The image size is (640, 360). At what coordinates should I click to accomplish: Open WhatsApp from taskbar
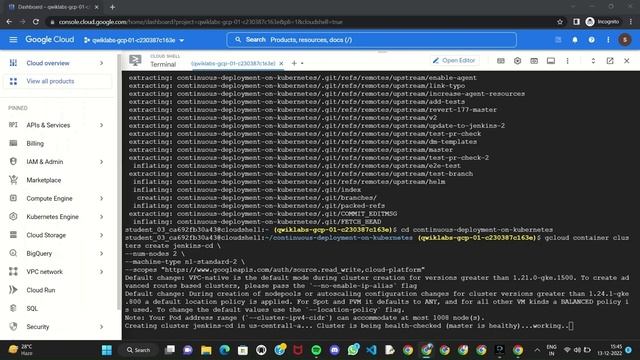tap(353, 350)
